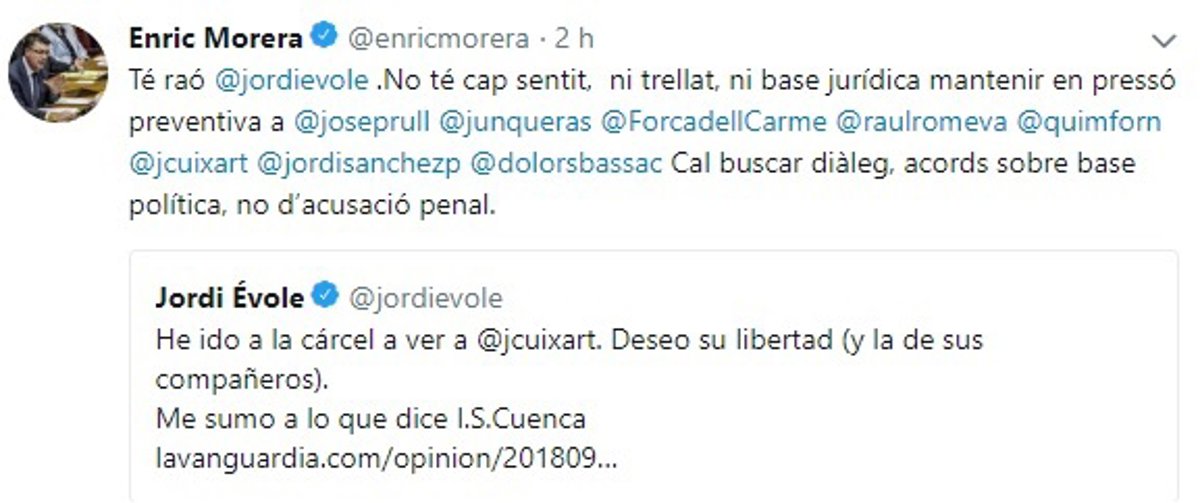Open the @dolorsbassac mention
1200x503 pixels.
567,164
